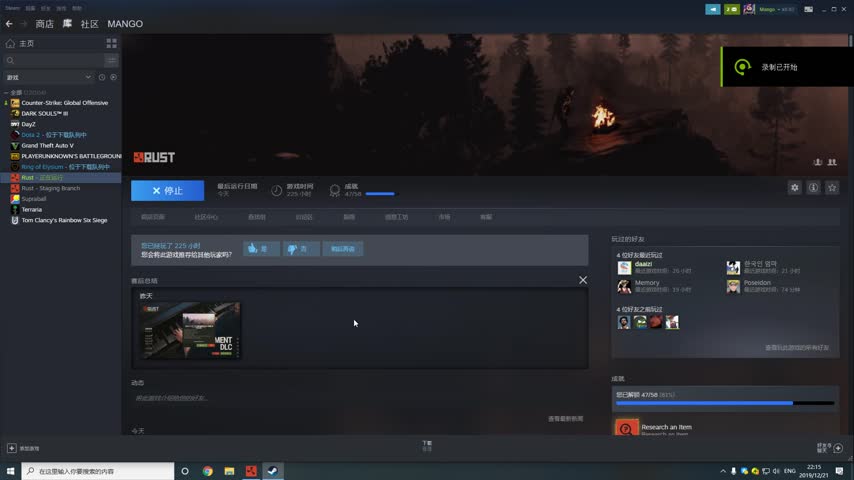Collapse the 全部 games list group
Viewport: 854px width, 480px height.
[6, 93]
